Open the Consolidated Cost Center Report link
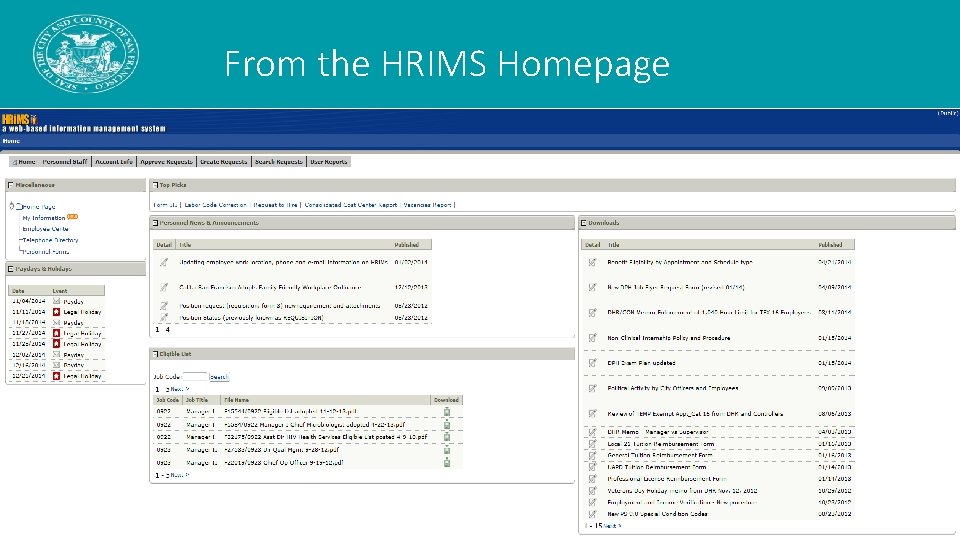 coord(351,205)
